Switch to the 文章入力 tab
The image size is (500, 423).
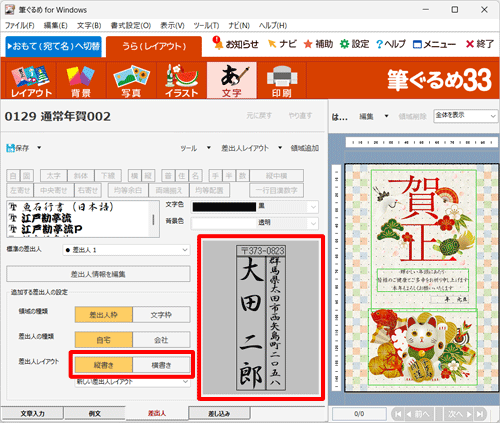pyautogui.click(x=32, y=413)
